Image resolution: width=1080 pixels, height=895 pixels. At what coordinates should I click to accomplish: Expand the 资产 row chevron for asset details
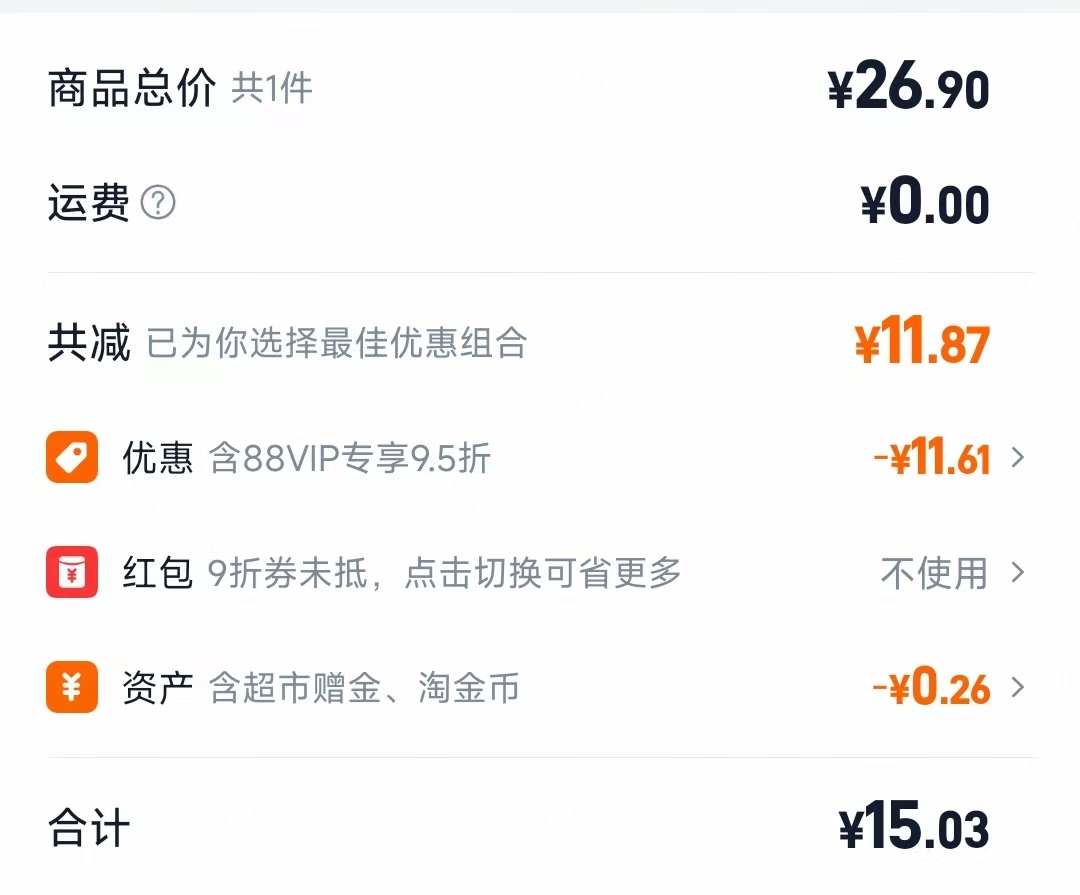click(1018, 688)
